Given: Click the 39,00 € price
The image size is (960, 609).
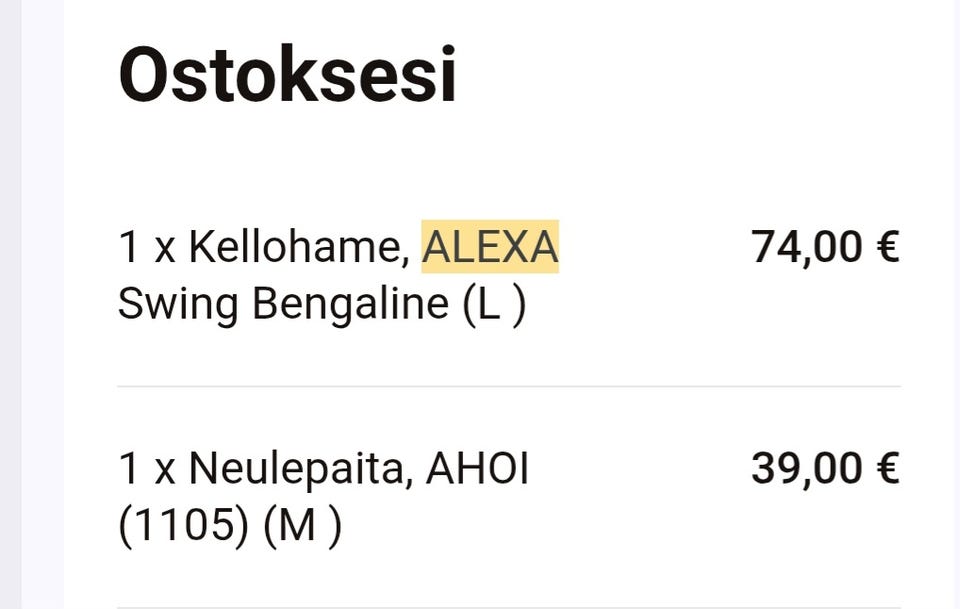Looking at the screenshot, I should click(x=825, y=468).
